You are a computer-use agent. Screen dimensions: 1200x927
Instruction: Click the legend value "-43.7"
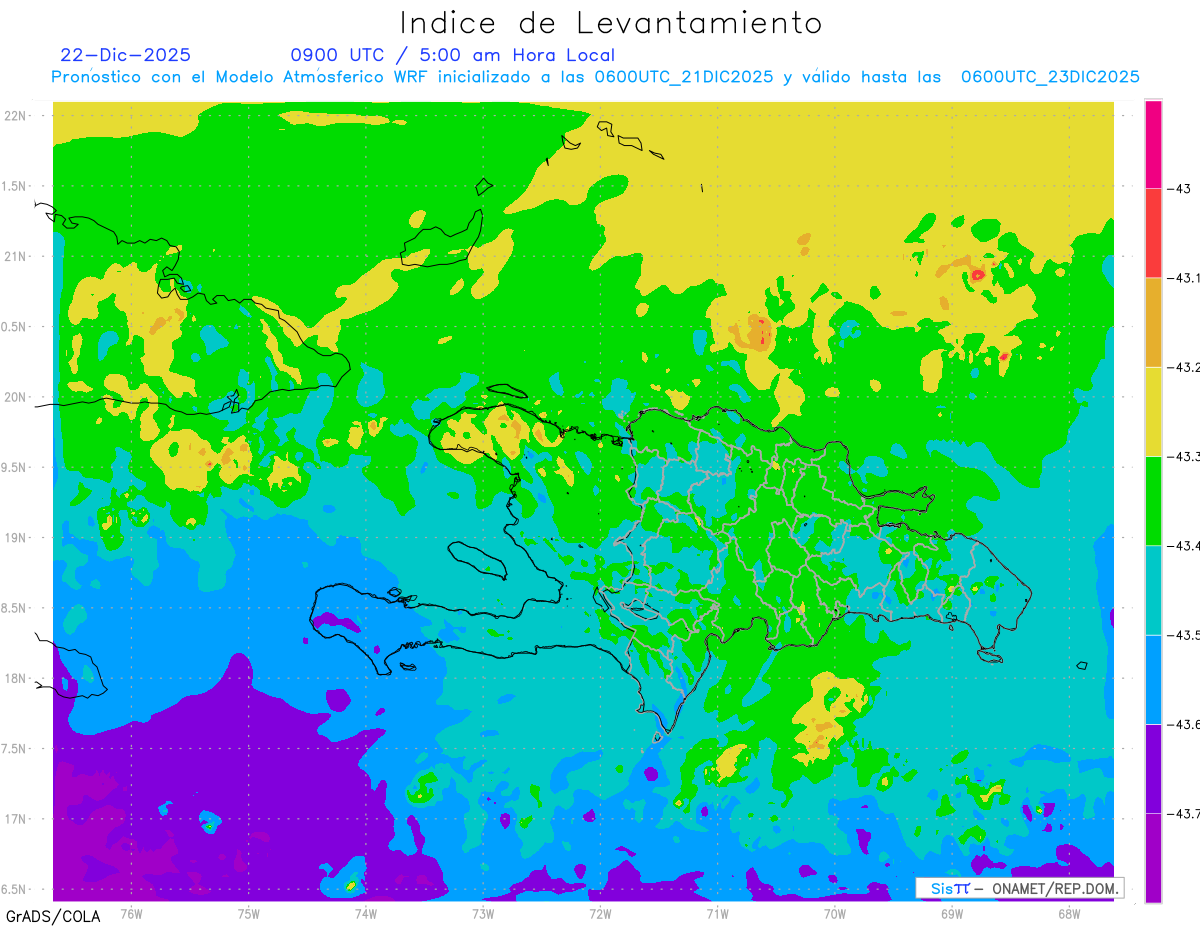click(x=1183, y=814)
